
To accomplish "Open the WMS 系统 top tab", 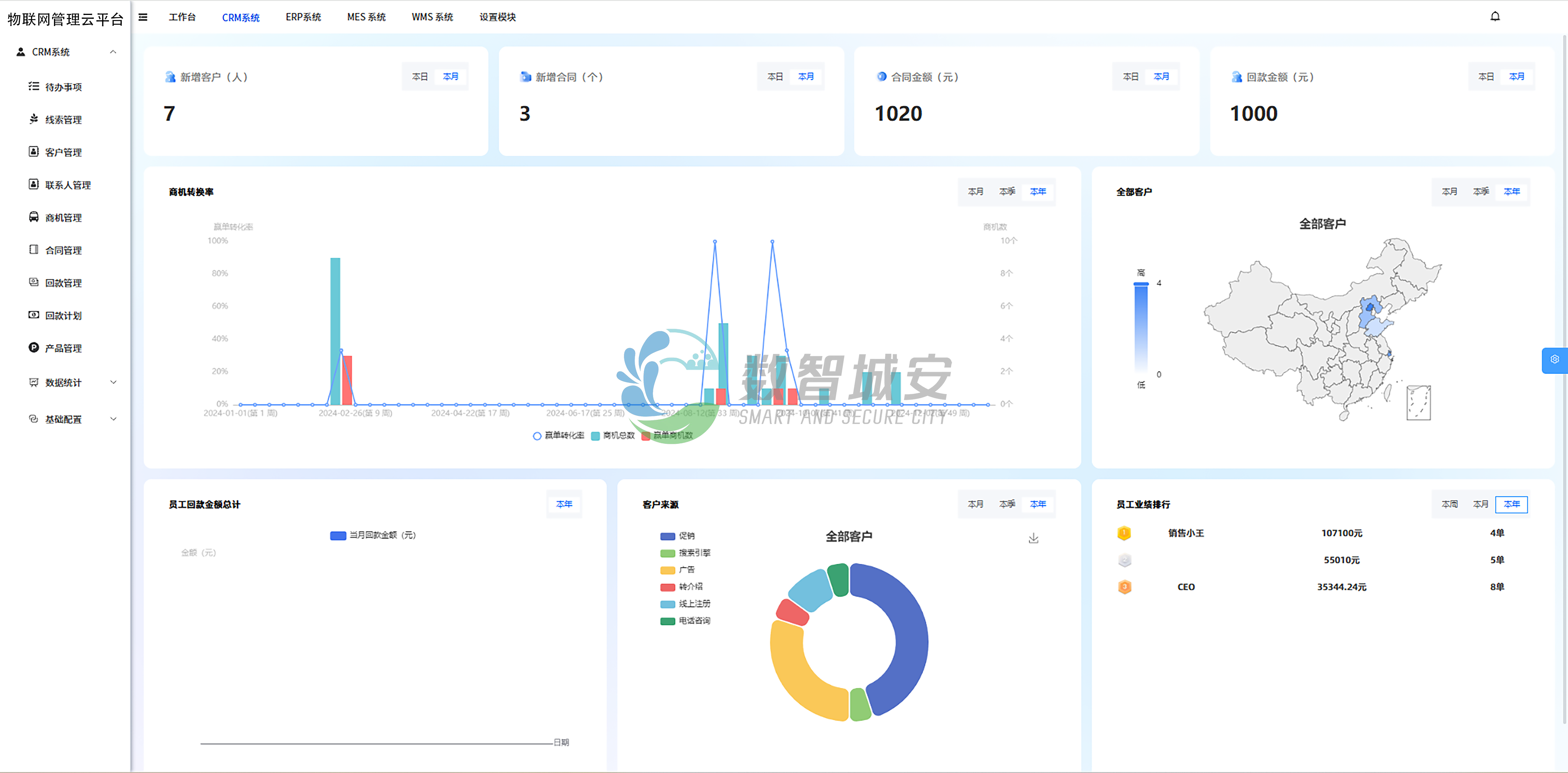I will click(x=432, y=17).
